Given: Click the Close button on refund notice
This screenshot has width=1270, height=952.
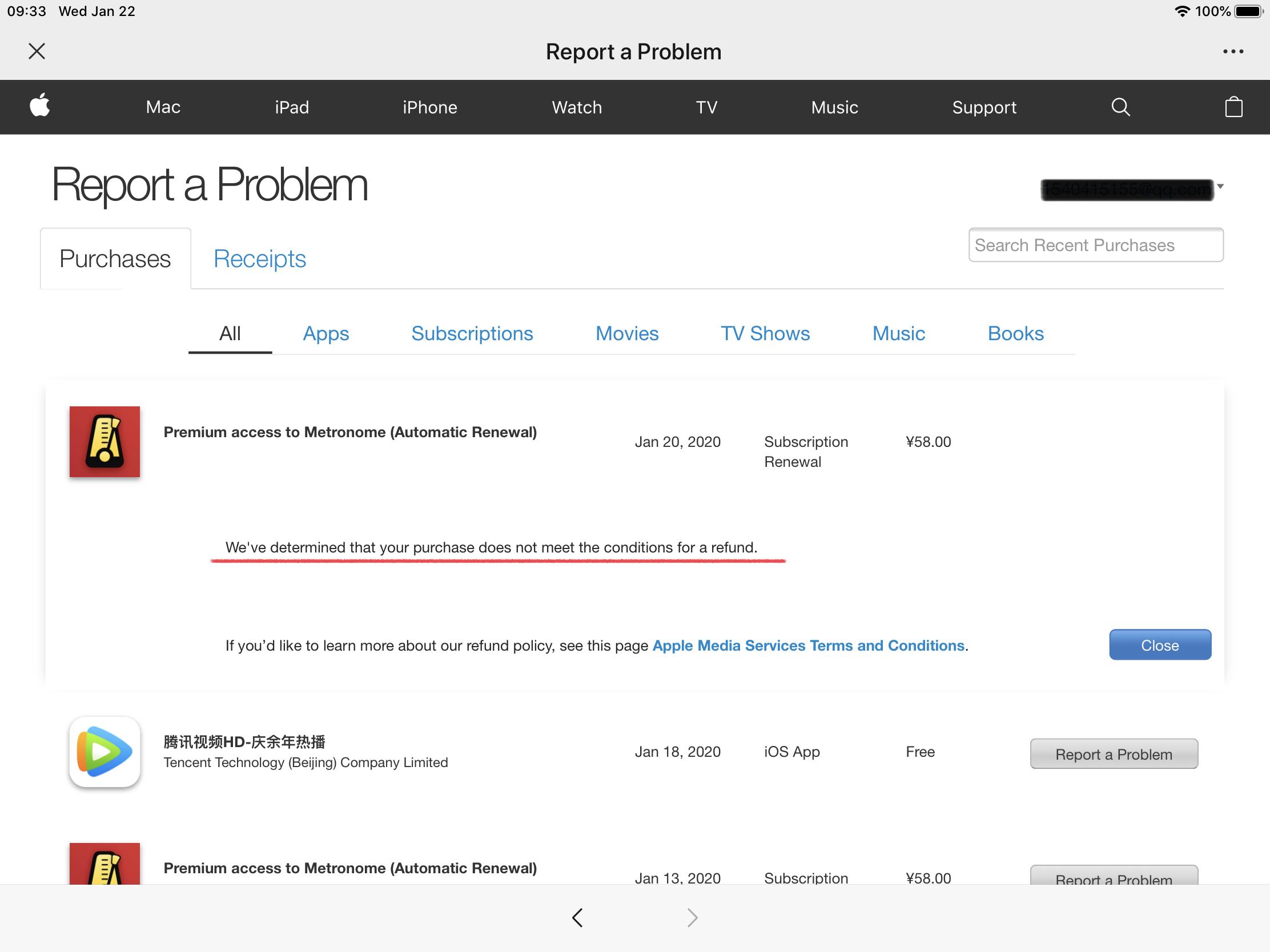Looking at the screenshot, I should [x=1160, y=645].
